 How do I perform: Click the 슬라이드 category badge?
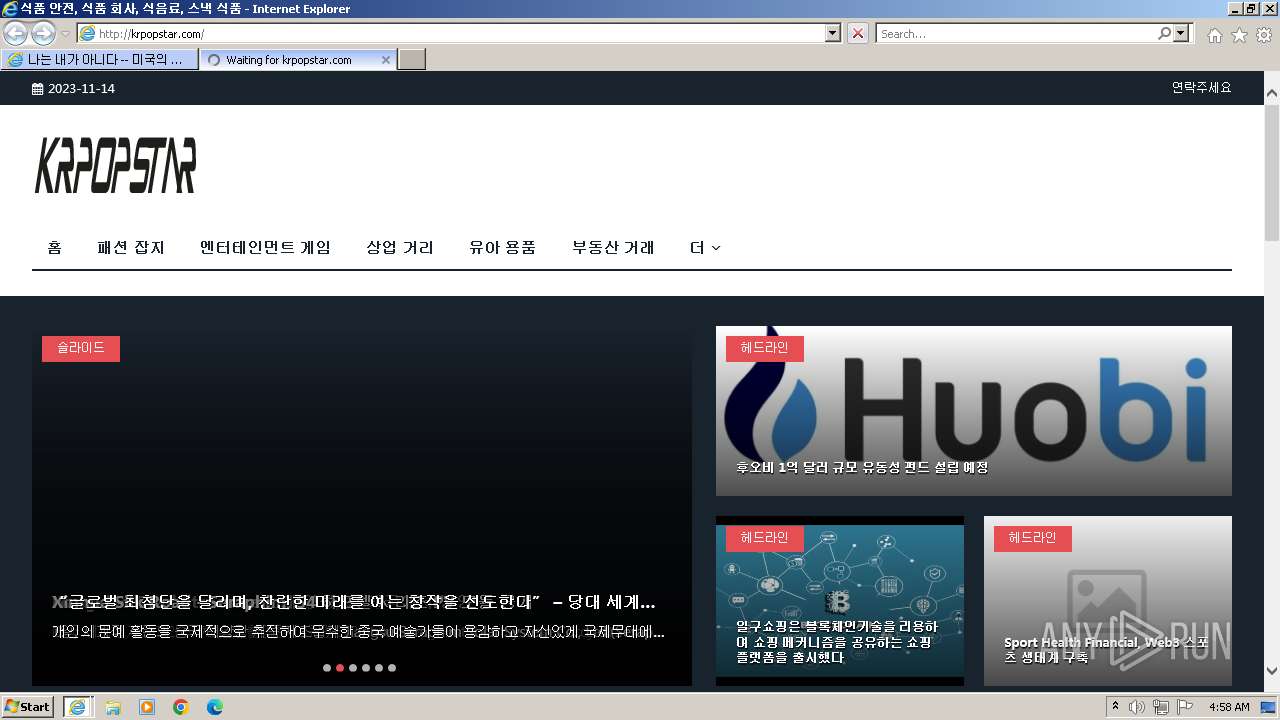[81, 348]
